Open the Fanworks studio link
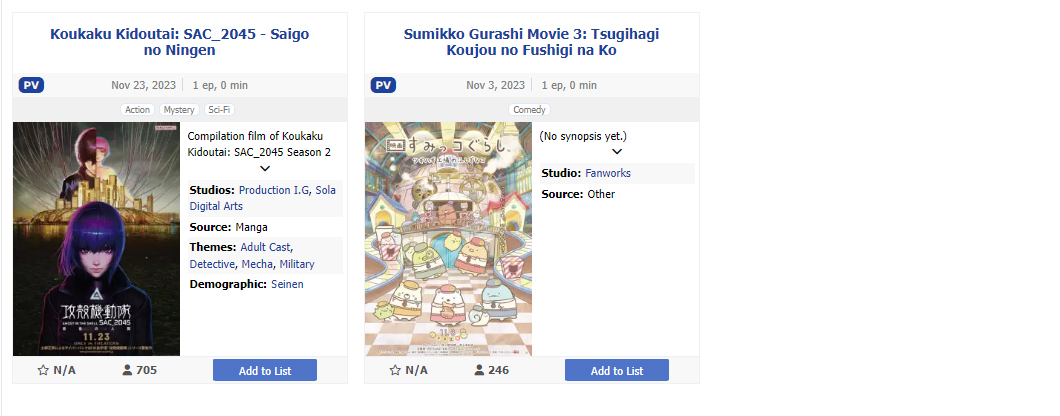The image size is (1060, 416). (x=608, y=173)
